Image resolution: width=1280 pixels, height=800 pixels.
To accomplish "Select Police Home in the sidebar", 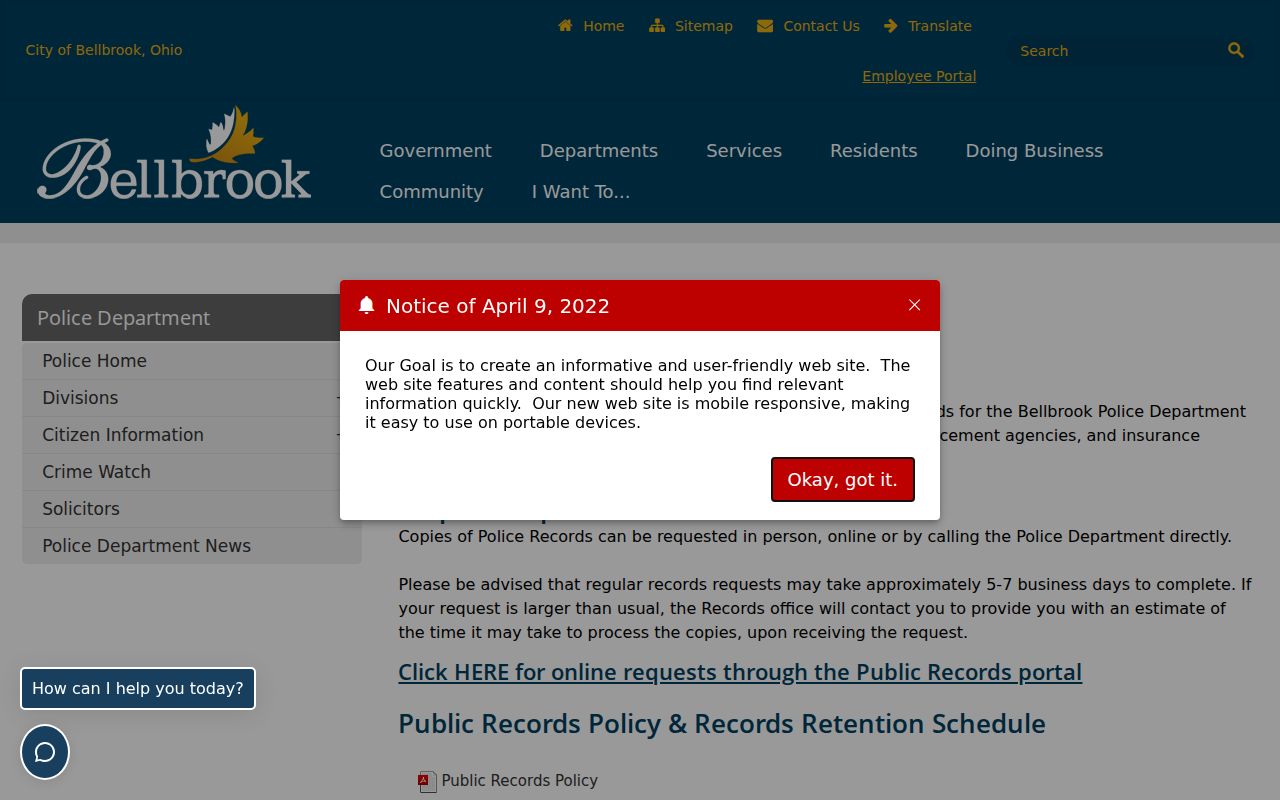I will tap(191, 361).
